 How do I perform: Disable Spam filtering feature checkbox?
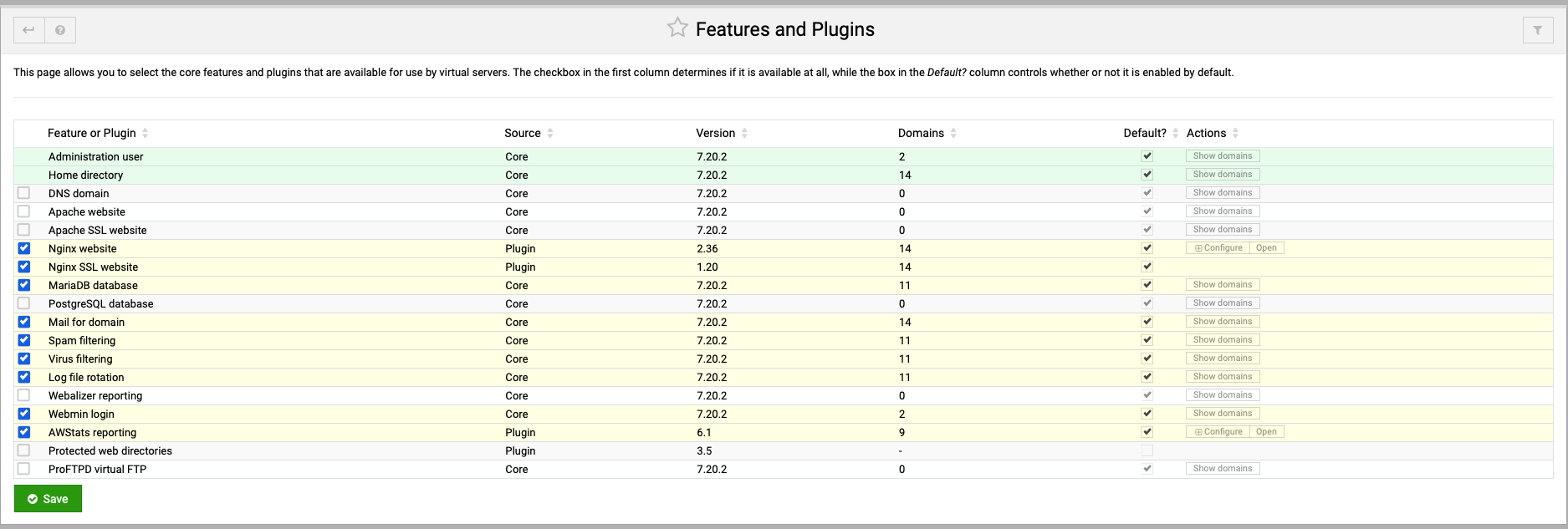point(23,340)
